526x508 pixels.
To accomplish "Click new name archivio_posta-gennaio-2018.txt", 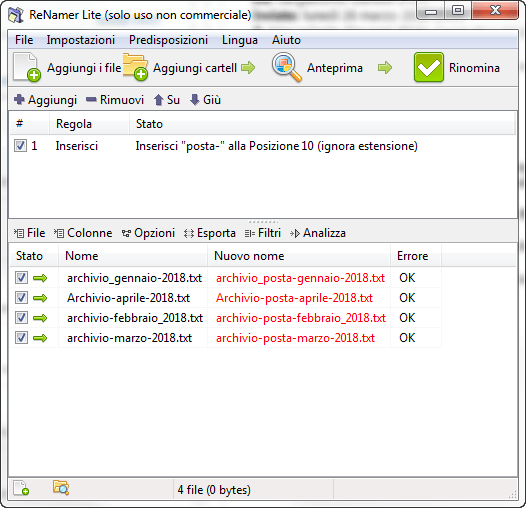I will [300, 278].
